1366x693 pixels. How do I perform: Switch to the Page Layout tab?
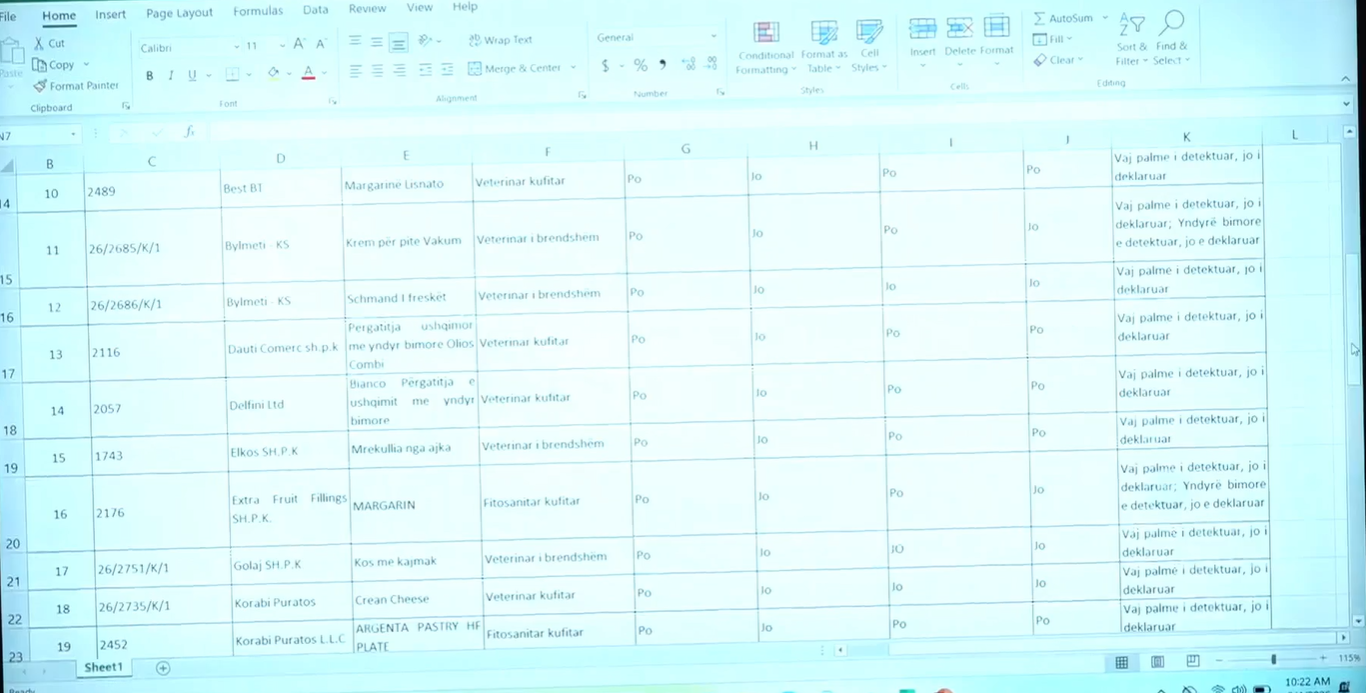click(x=179, y=13)
